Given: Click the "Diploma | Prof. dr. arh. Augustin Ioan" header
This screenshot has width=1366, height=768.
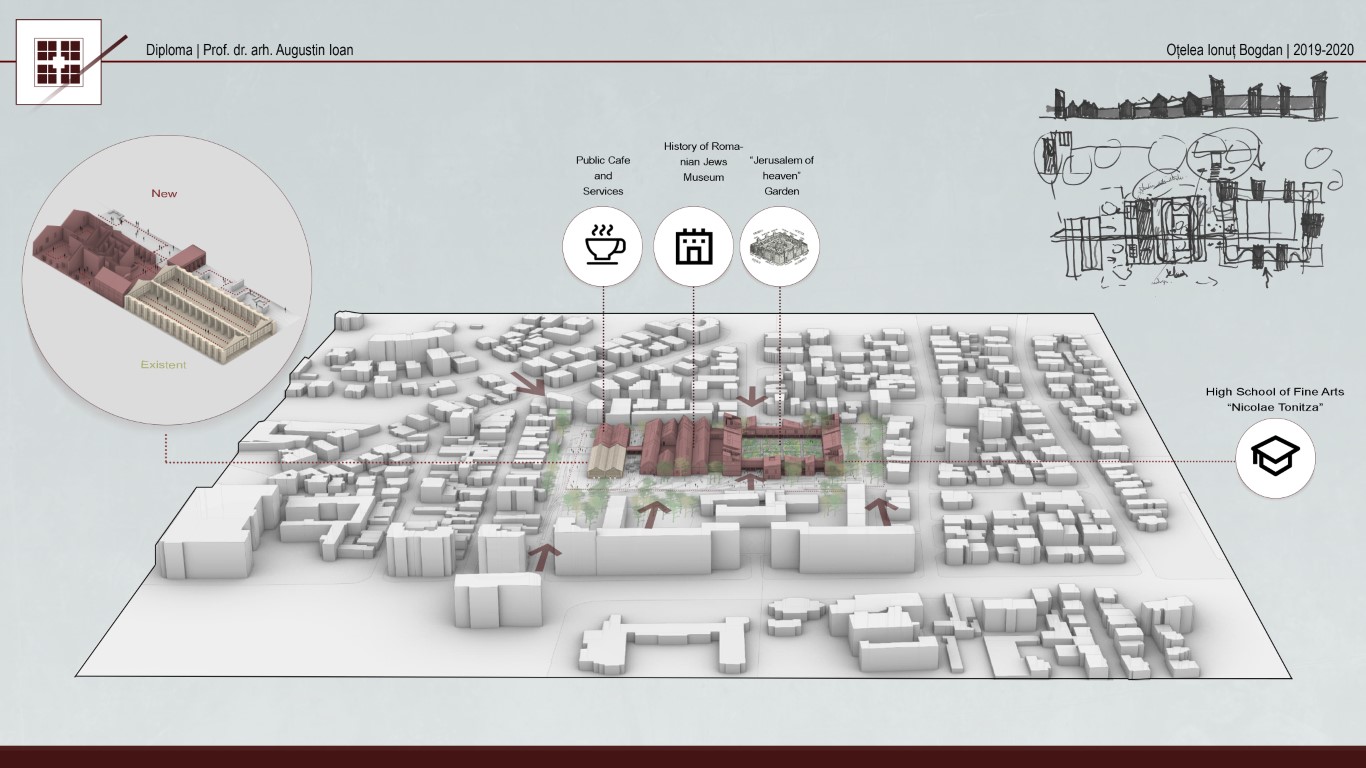Looking at the screenshot, I should point(249,50).
